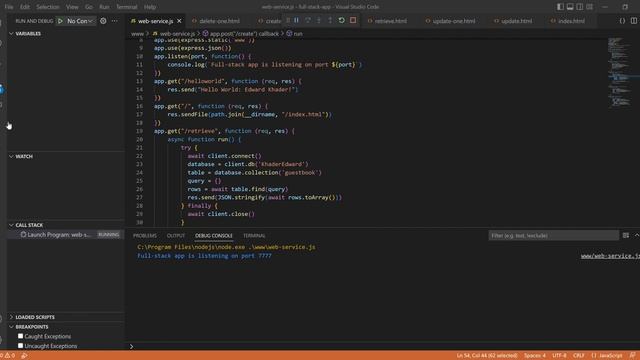Image resolution: width=640 pixels, height=360 pixels.
Task: Select Launch Program session in Call Stack
Action: [66, 235]
